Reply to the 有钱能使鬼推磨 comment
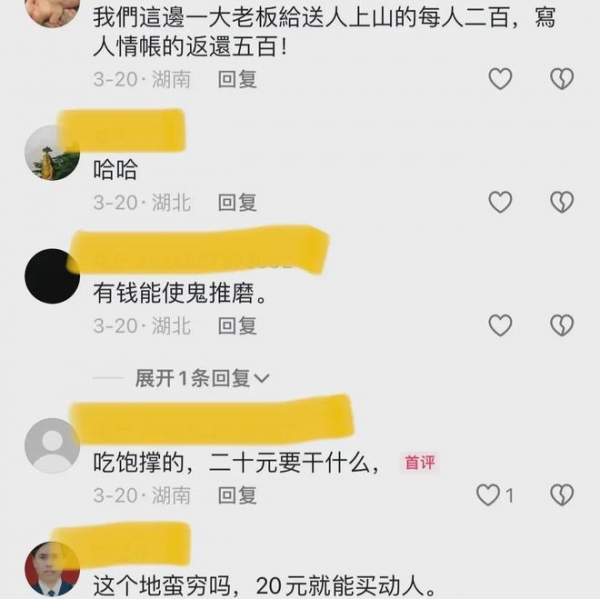Viewport: 600px width, 599px height. coord(237,326)
